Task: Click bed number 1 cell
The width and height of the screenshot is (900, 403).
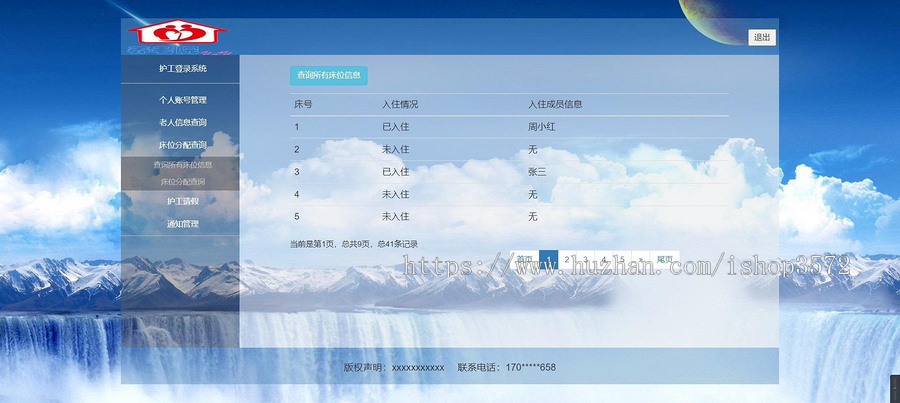Action: 297,127
